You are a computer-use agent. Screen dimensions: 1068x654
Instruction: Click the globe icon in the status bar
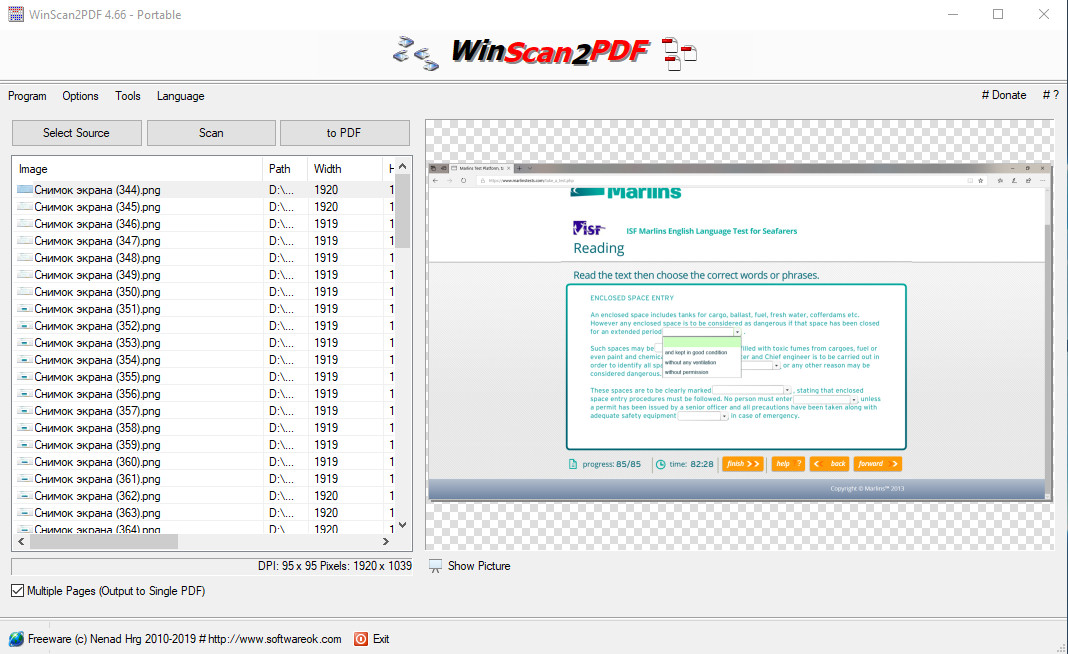[x=16, y=639]
